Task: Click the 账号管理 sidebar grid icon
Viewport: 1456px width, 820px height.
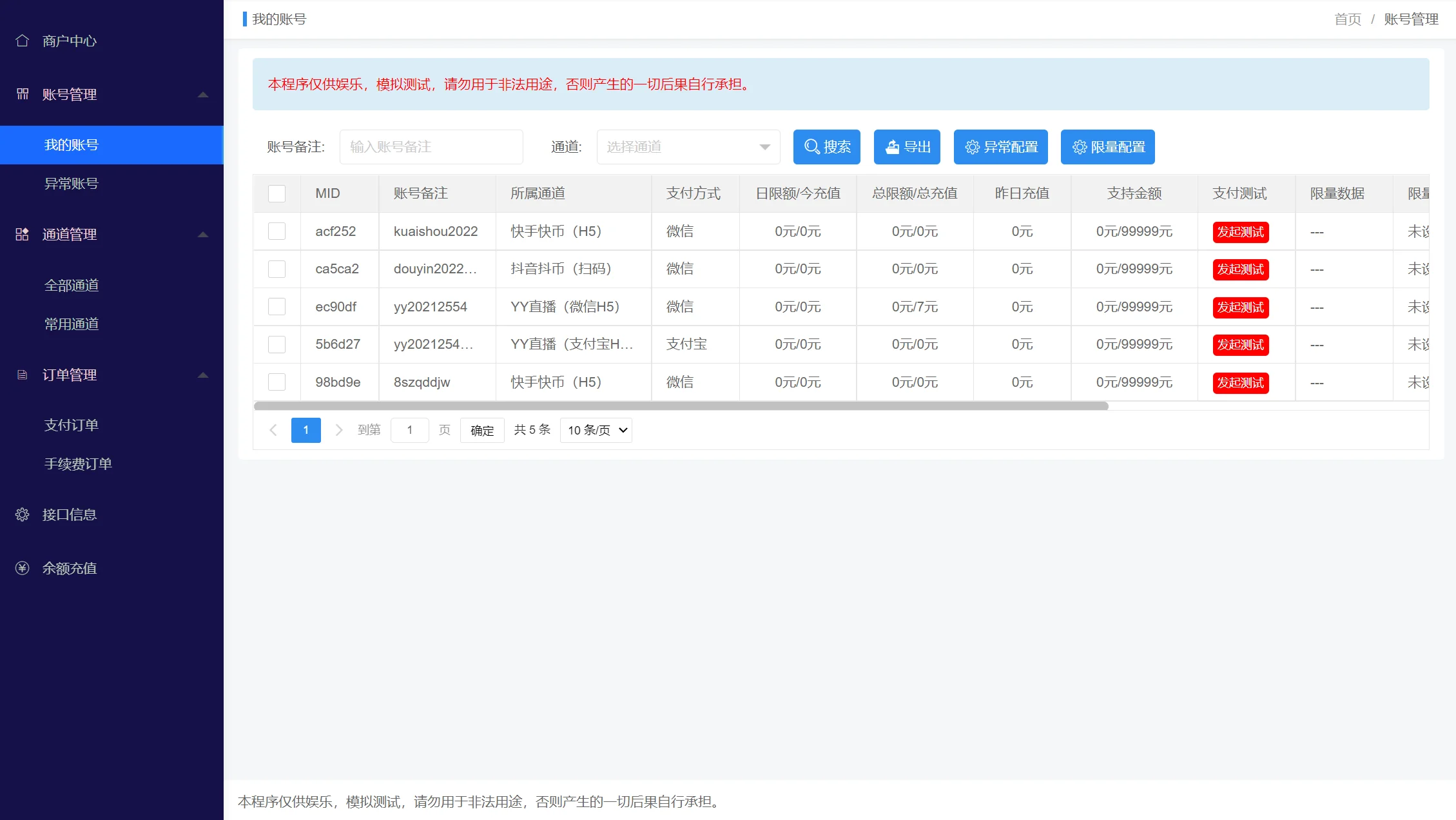Action: 22,94
